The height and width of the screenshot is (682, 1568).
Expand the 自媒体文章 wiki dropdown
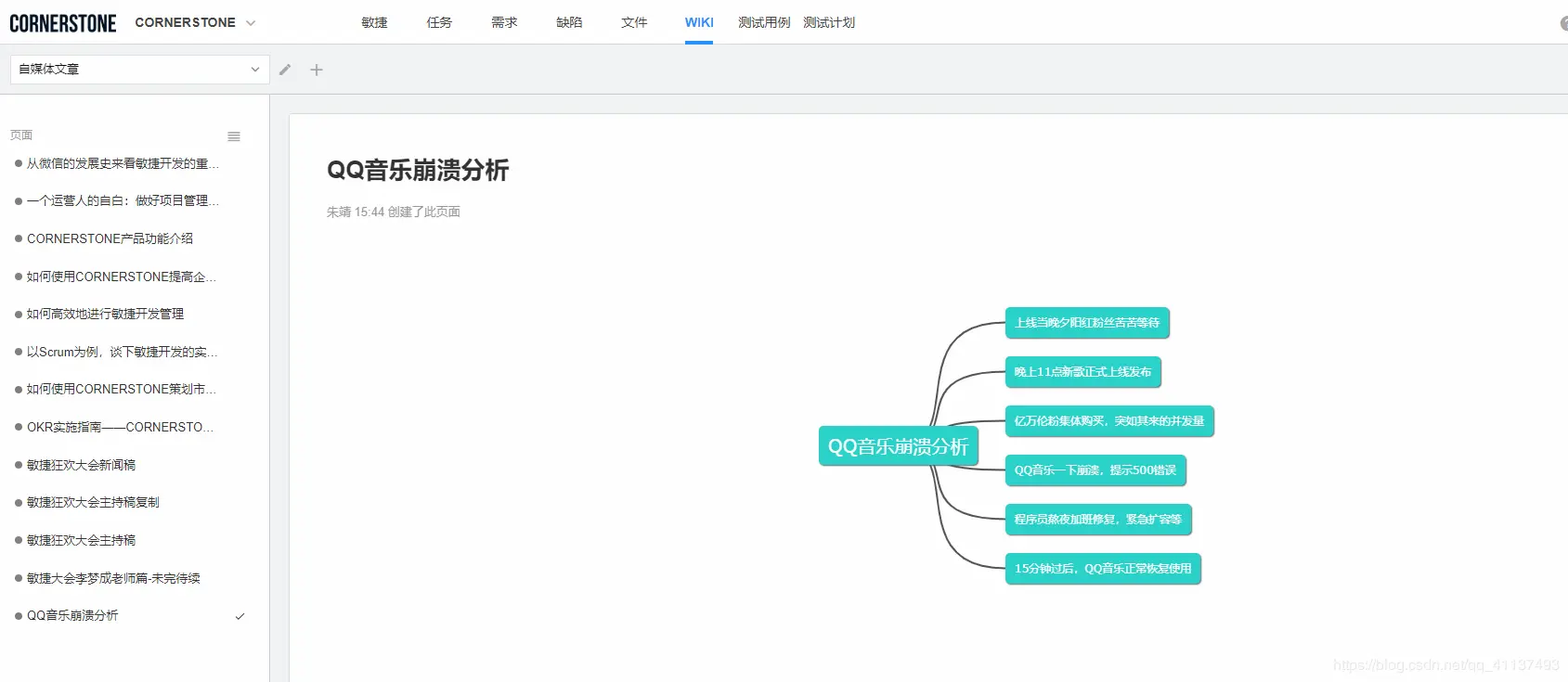coord(140,70)
